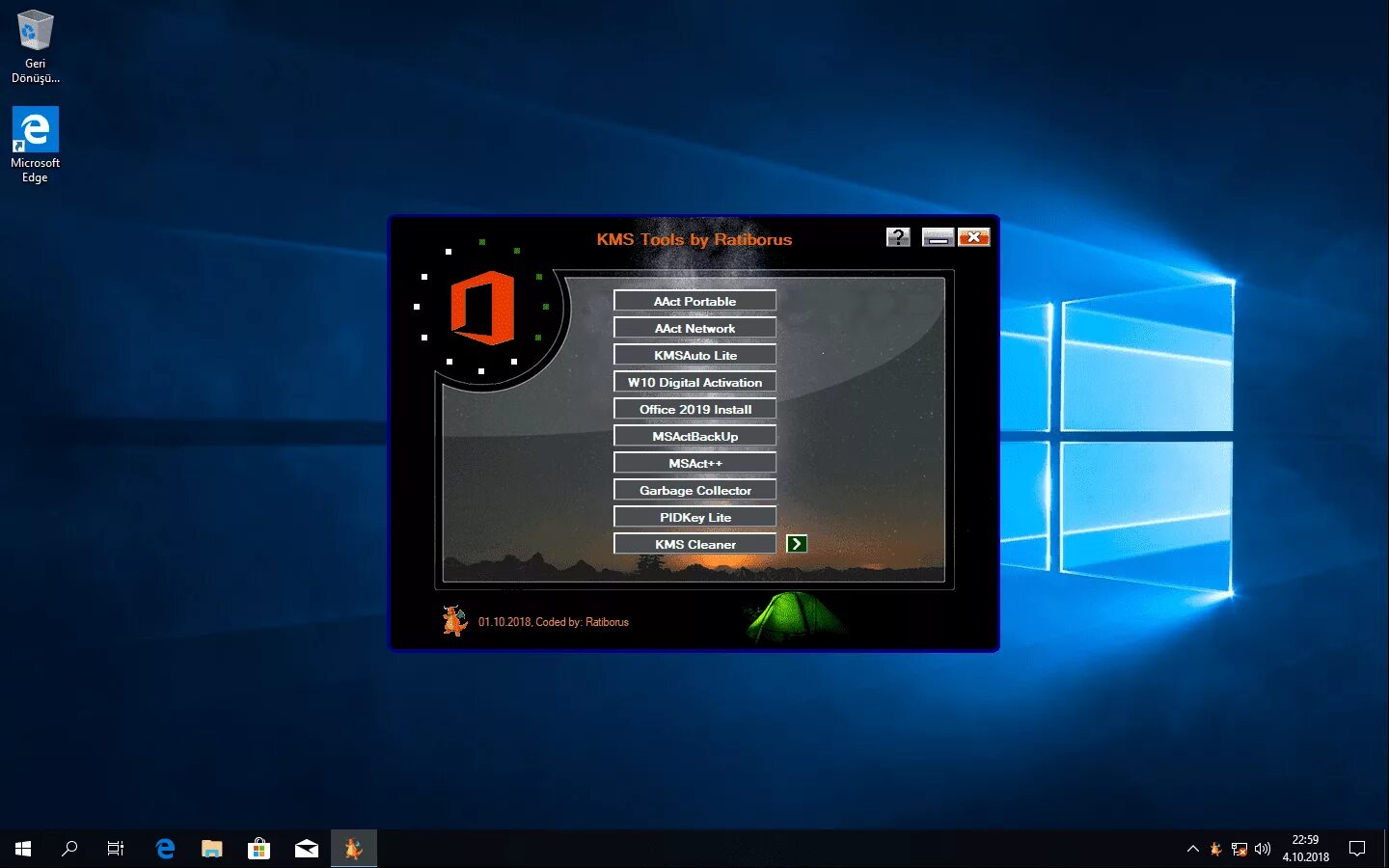
Task: Select KMS Tools taskbar button
Action: (354, 849)
